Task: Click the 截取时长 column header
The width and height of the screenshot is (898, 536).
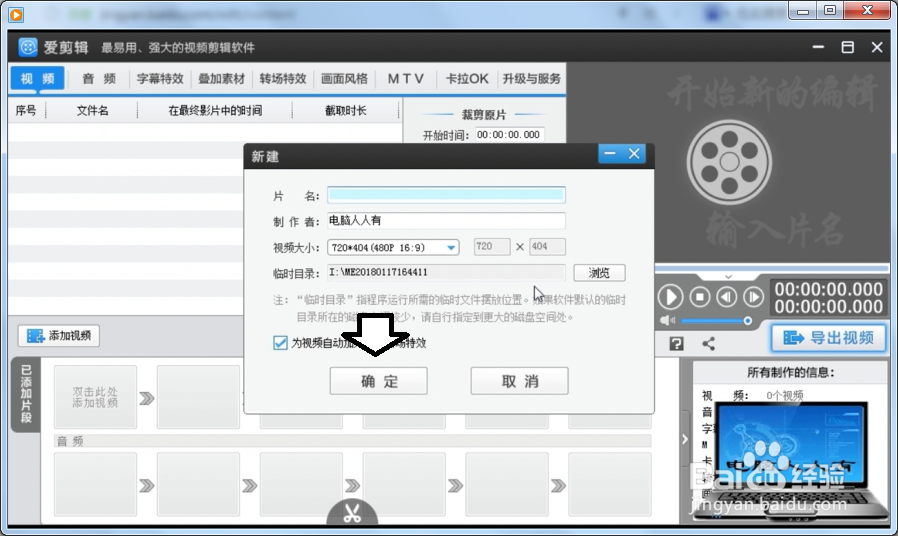Action: click(345, 111)
